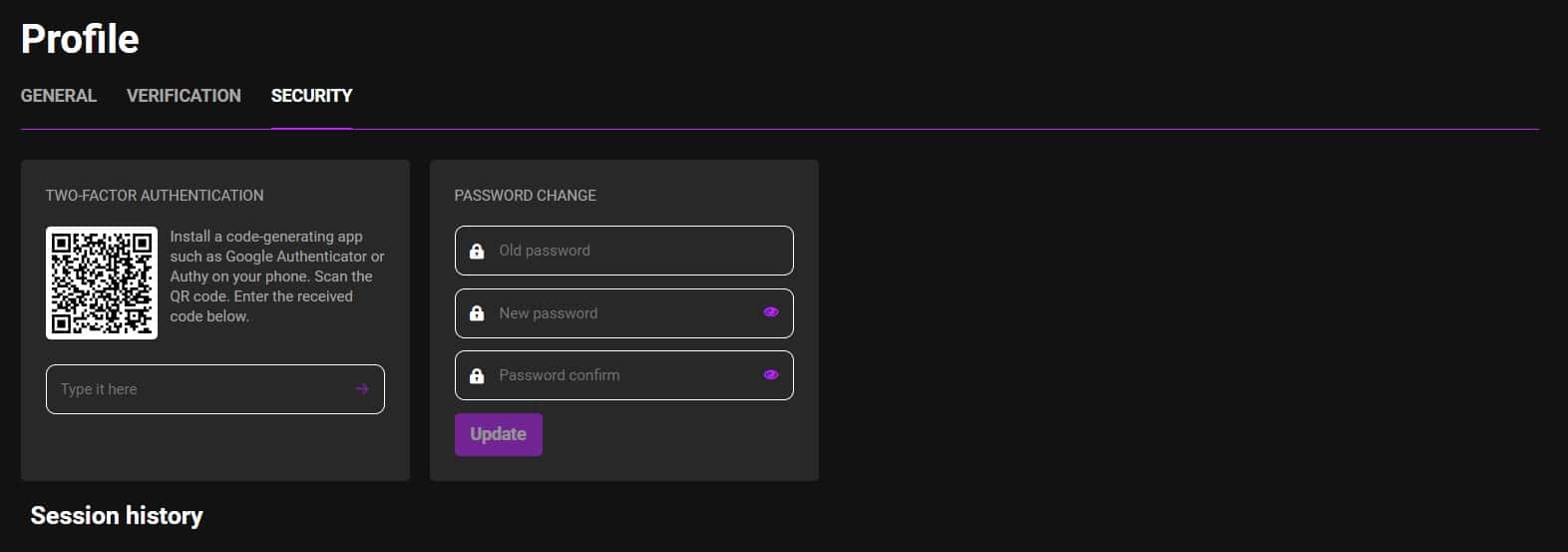Screen dimensions: 1568x552
Task: Click the Session history heading
Action: pos(117,516)
